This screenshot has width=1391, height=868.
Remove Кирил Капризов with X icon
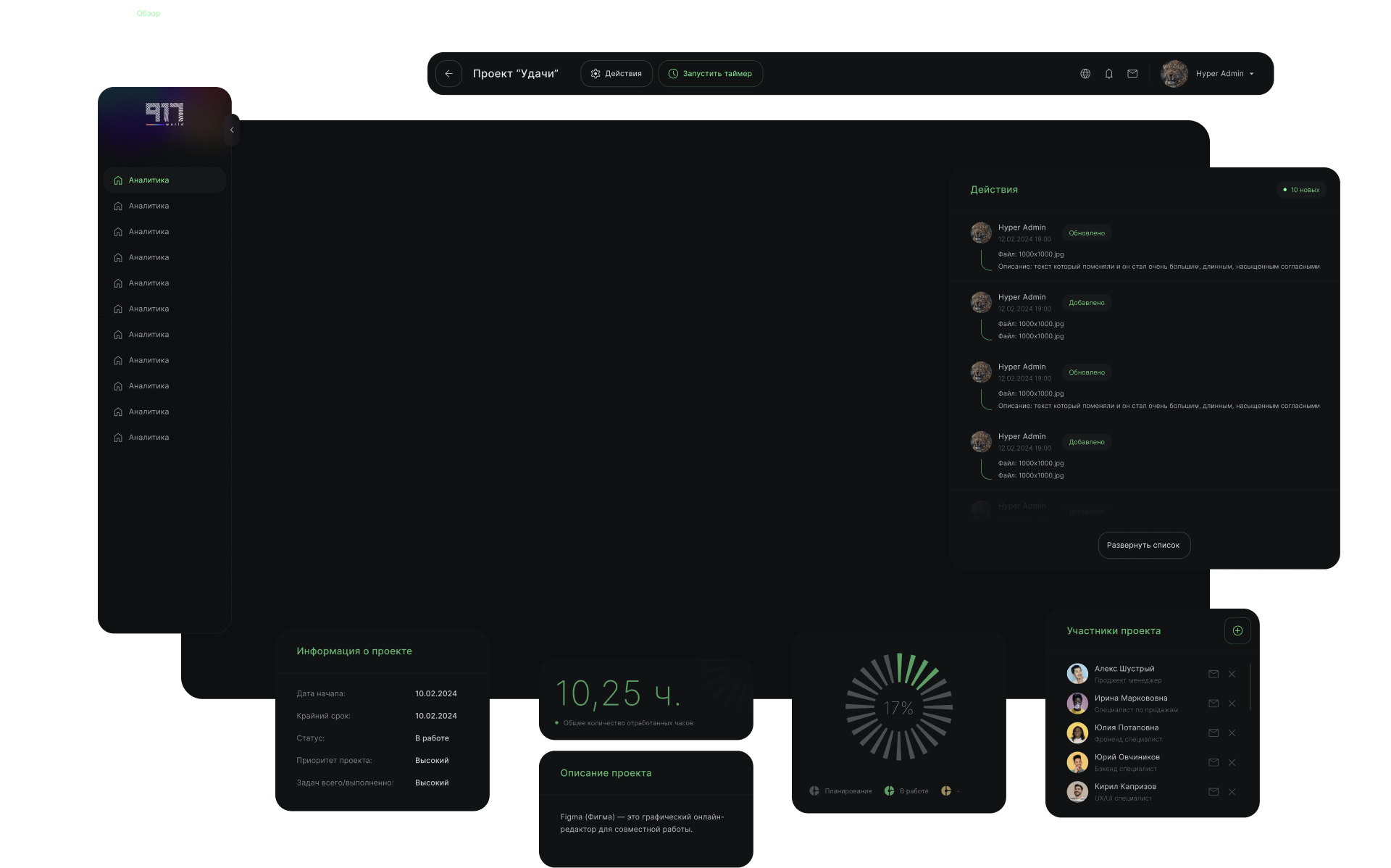(x=1232, y=793)
